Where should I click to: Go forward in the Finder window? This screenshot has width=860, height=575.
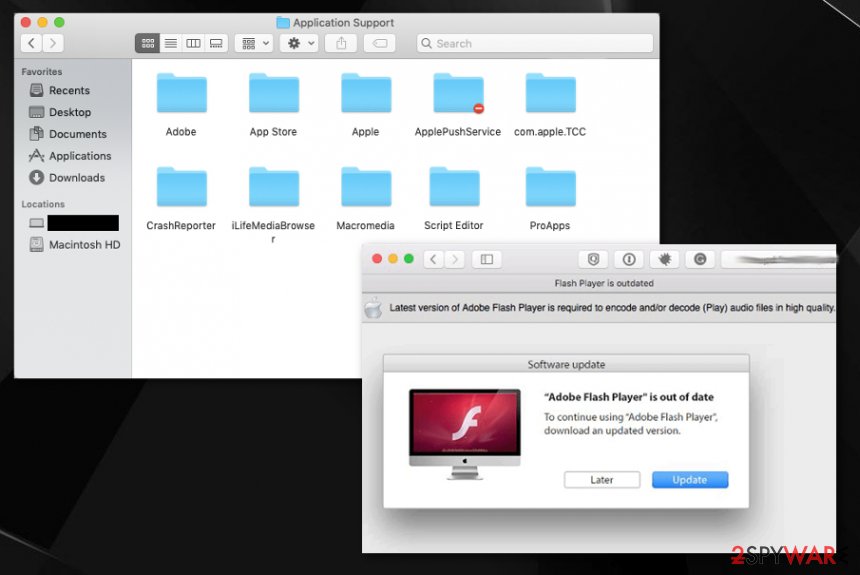[53, 43]
